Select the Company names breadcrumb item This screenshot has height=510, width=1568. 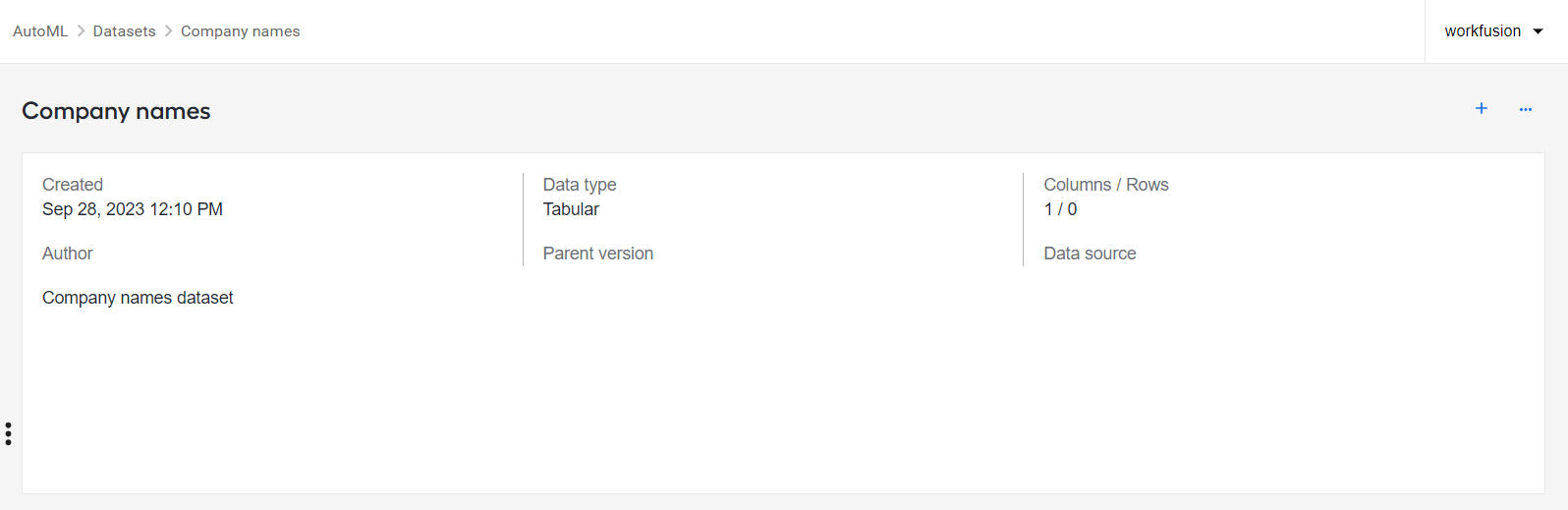[241, 31]
